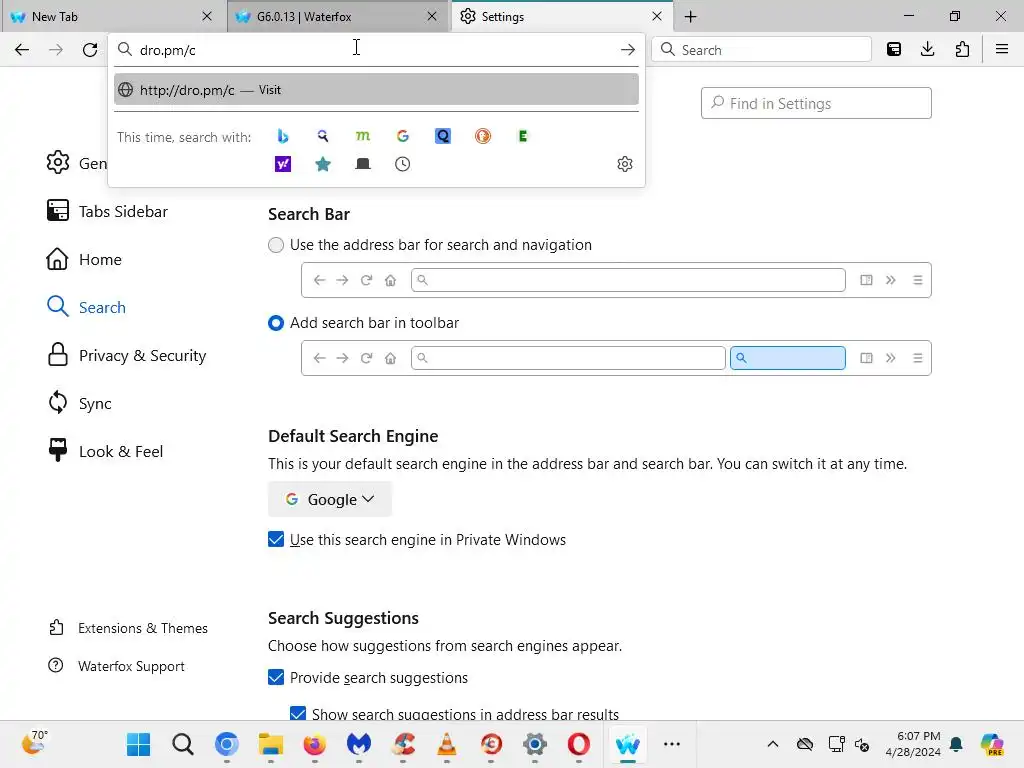
Task: Reload the current page
Action: coord(90,50)
